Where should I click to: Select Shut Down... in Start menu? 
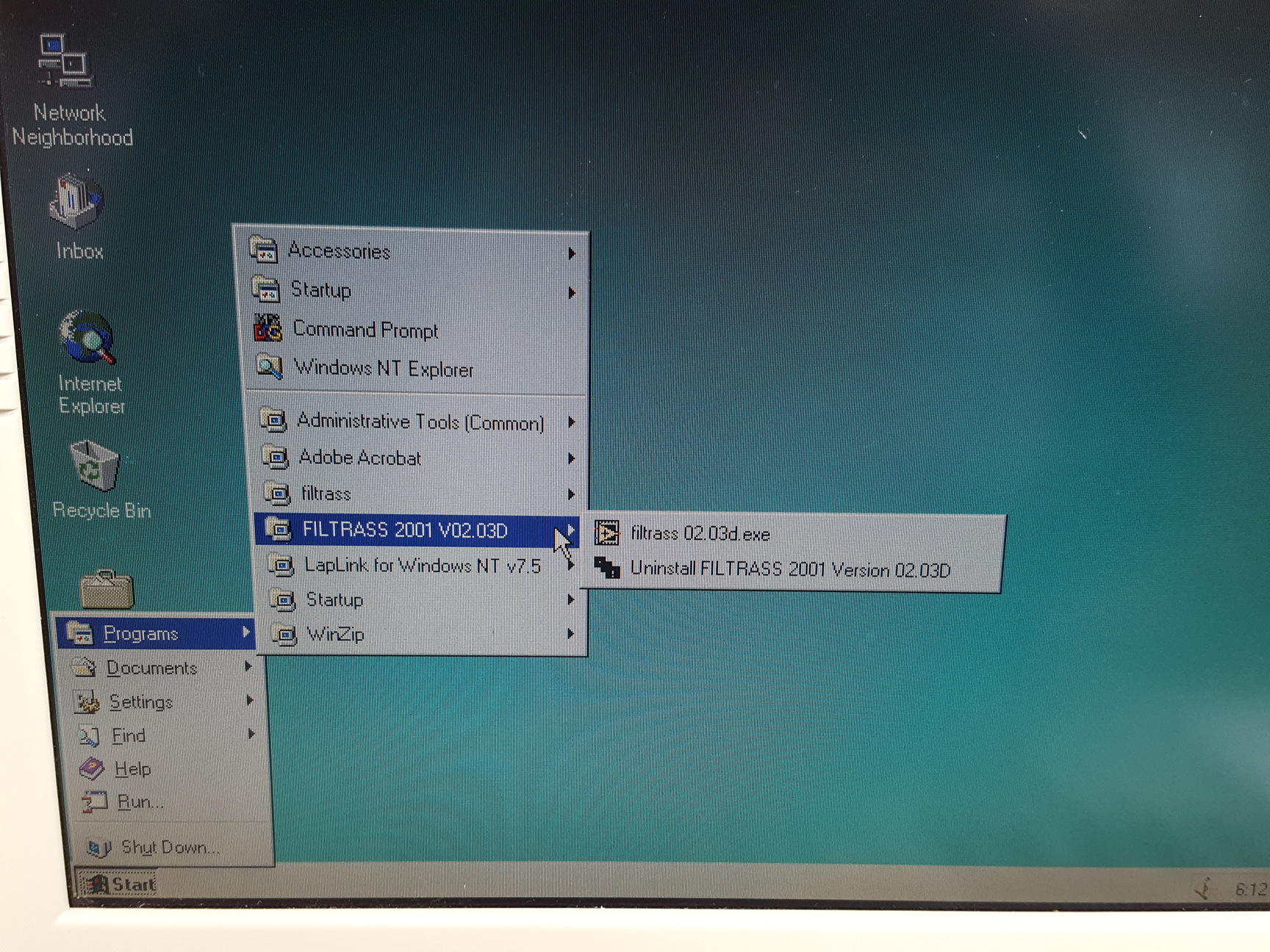point(169,847)
